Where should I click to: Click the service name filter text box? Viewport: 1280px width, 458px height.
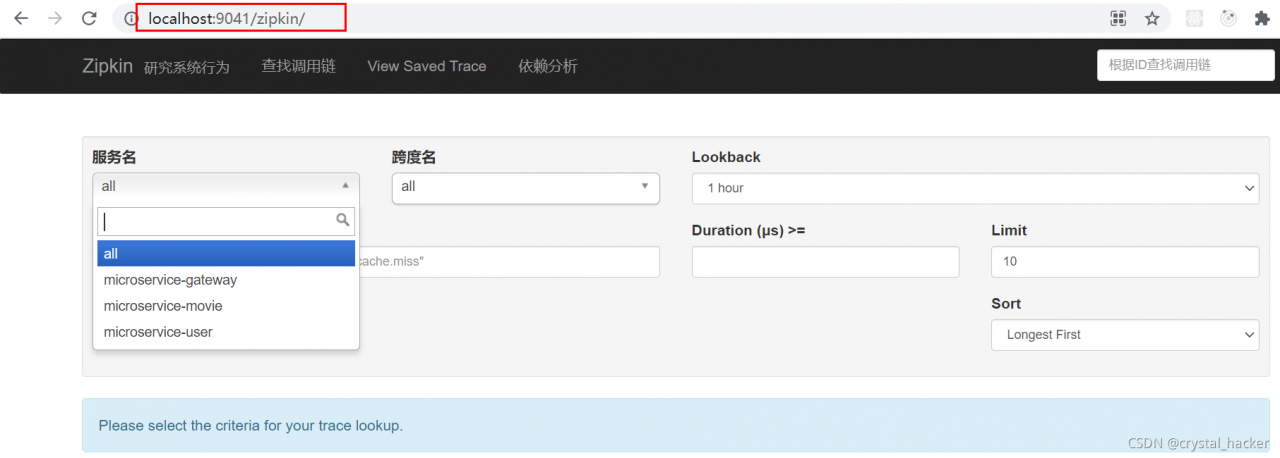point(226,221)
